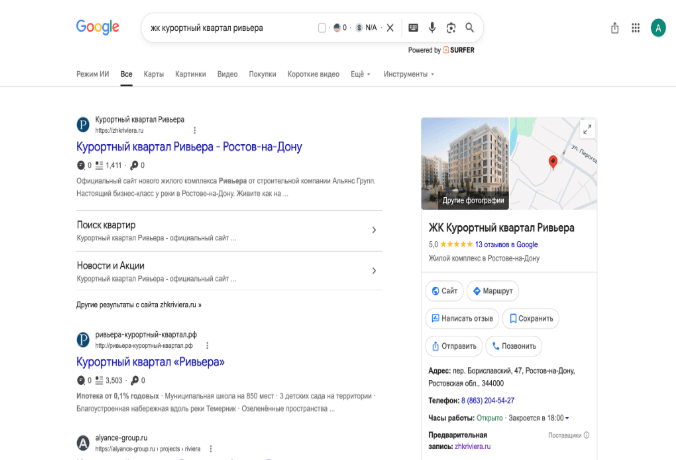Screen dimensions: 676x460
Task: Click the Powered by SURFER label
Action: [x=441, y=50]
